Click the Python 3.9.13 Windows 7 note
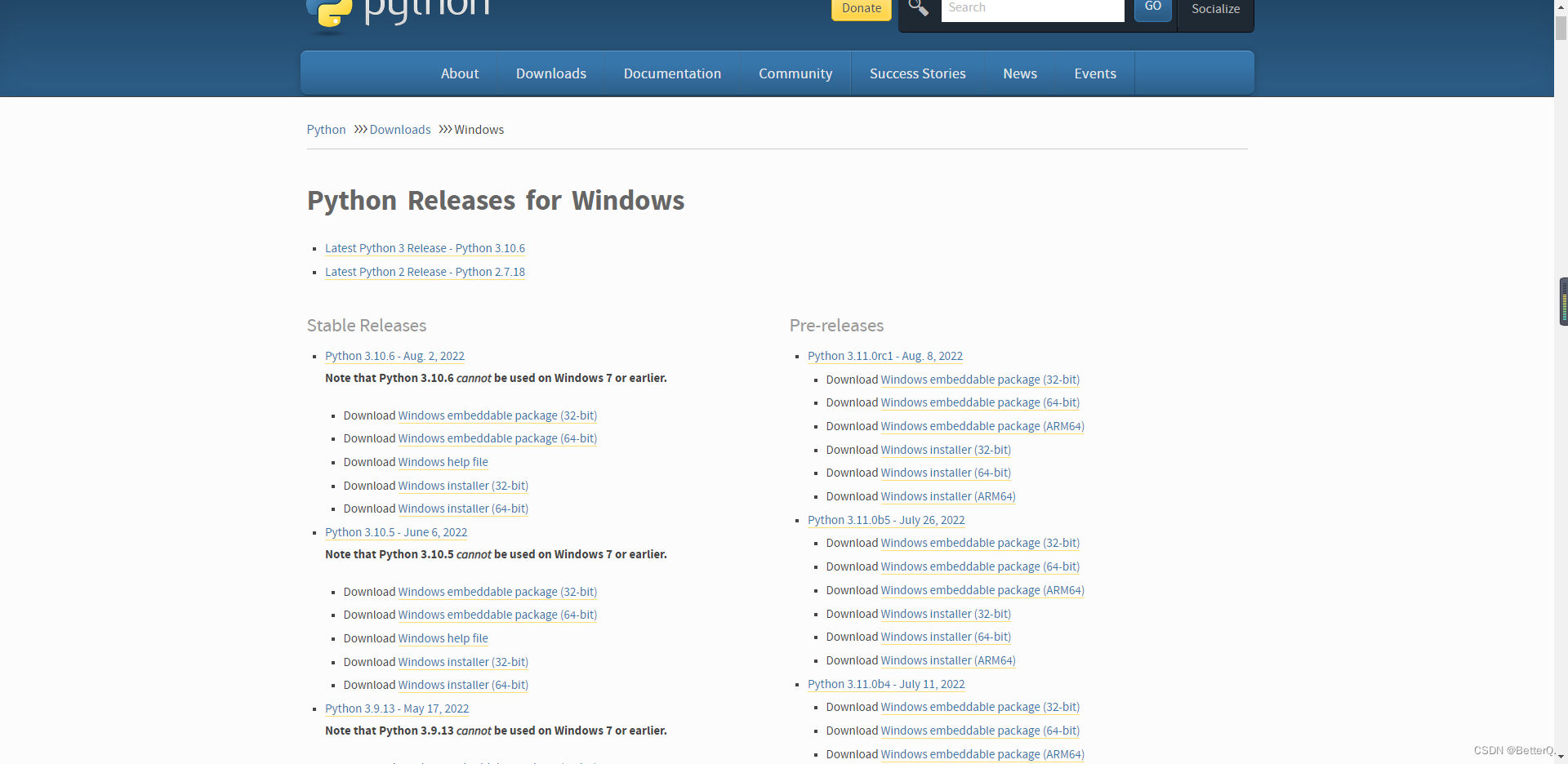The width and height of the screenshot is (1568, 764). click(496, 731)
